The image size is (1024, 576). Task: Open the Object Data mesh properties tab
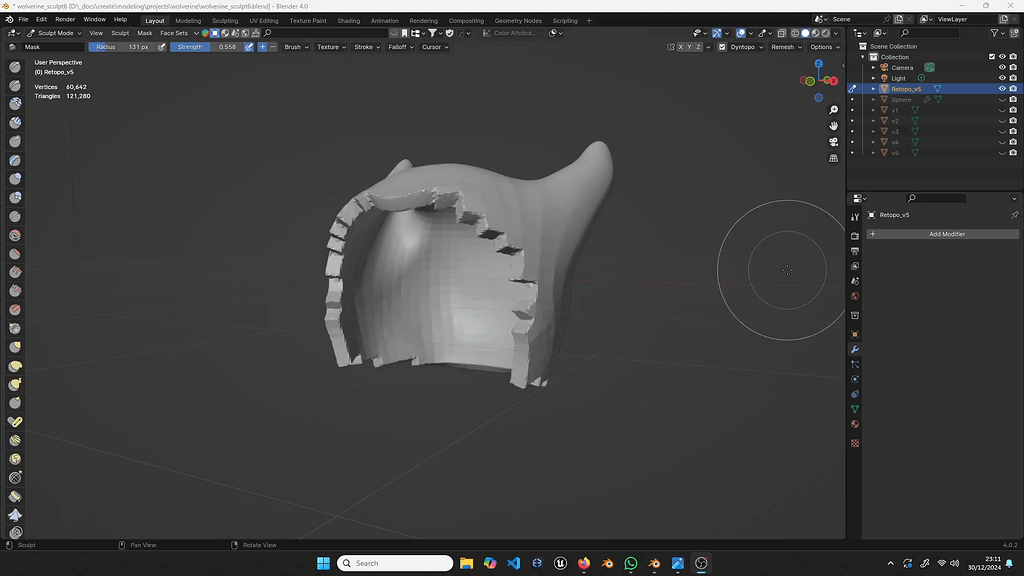click(x=855, y=409)
